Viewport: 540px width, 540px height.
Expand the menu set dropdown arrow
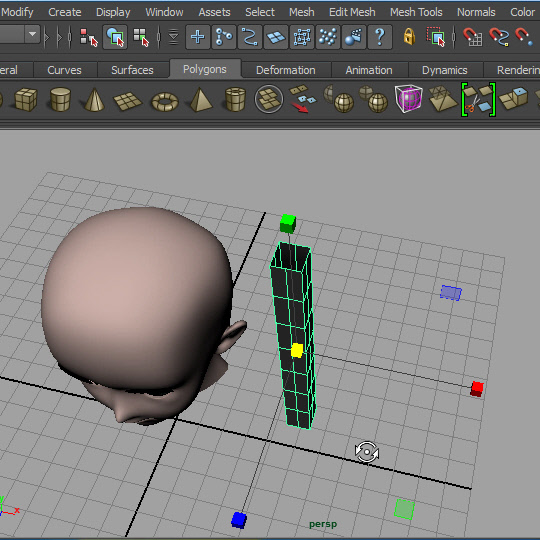coord(32,34)
